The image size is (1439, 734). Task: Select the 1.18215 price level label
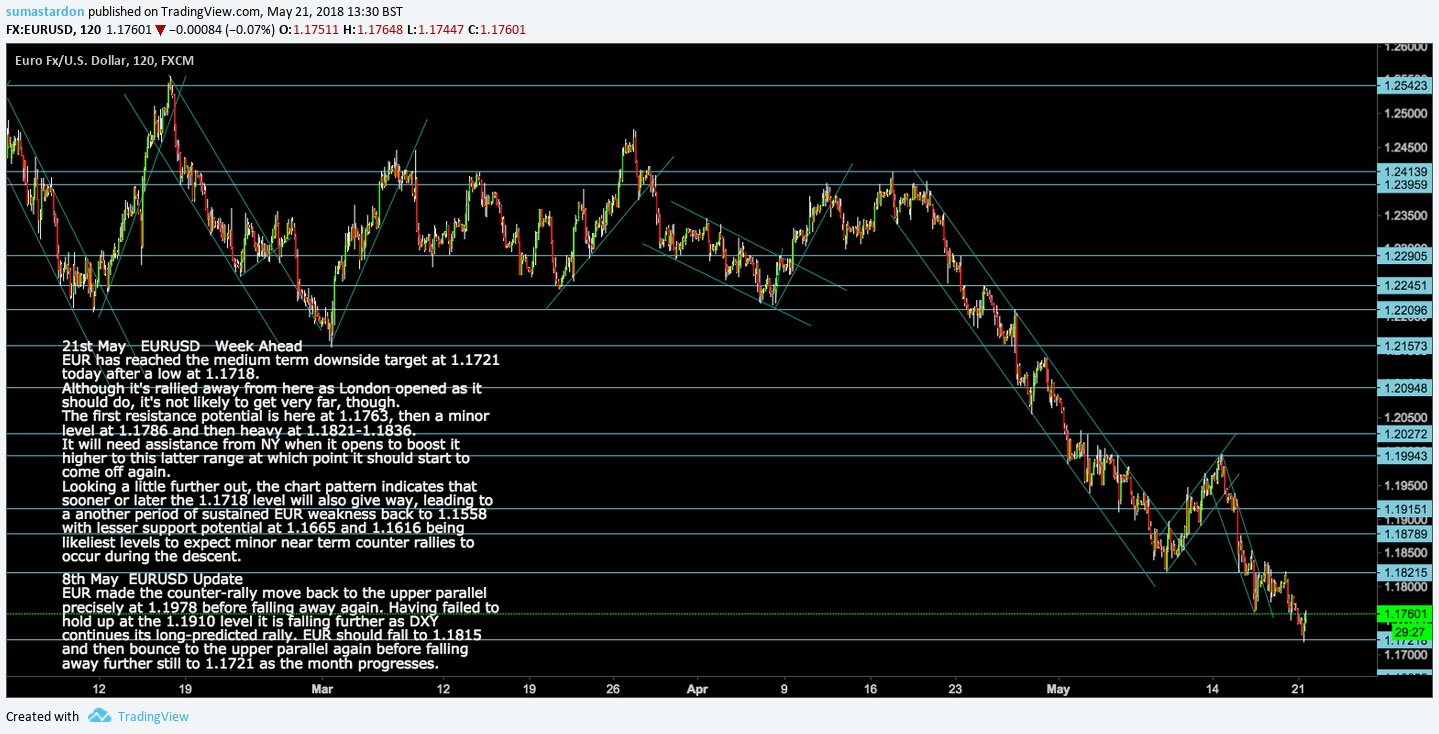click(x=1405, y=573)
